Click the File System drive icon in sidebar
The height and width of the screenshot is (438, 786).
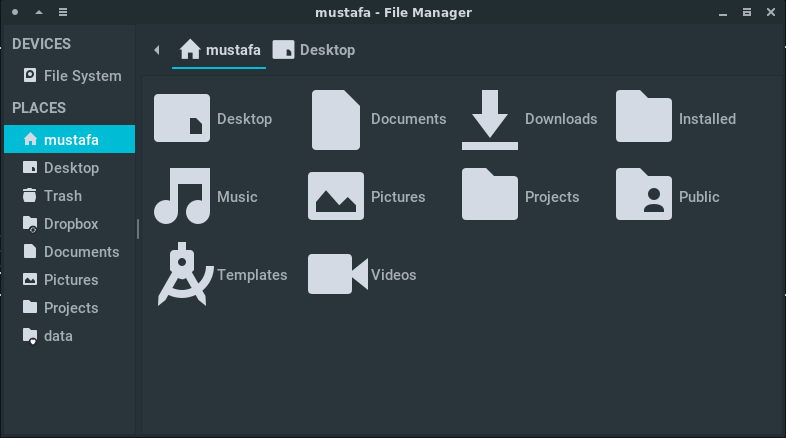30,75
